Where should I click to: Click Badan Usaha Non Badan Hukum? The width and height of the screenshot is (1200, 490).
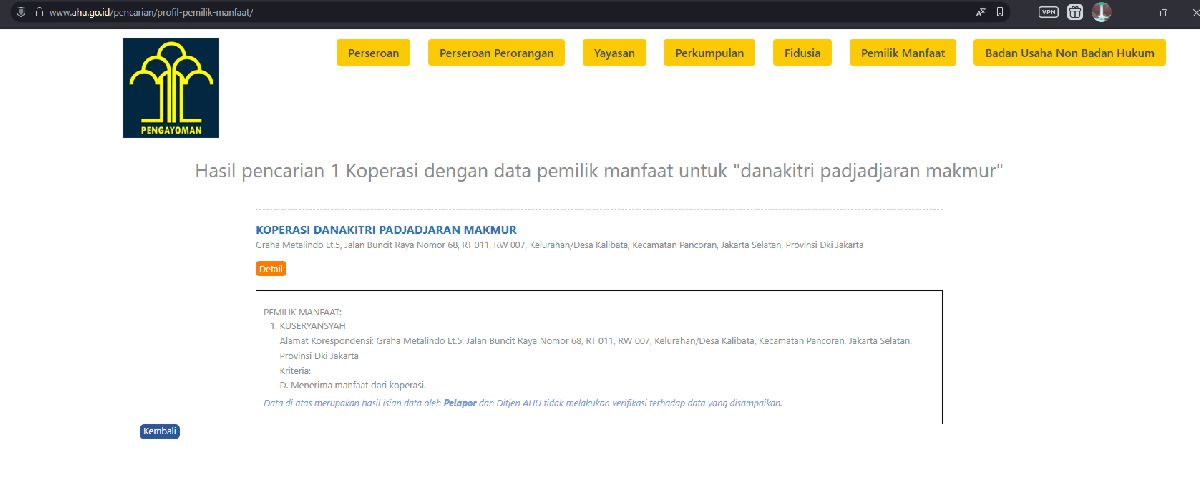pos(1068,53)
